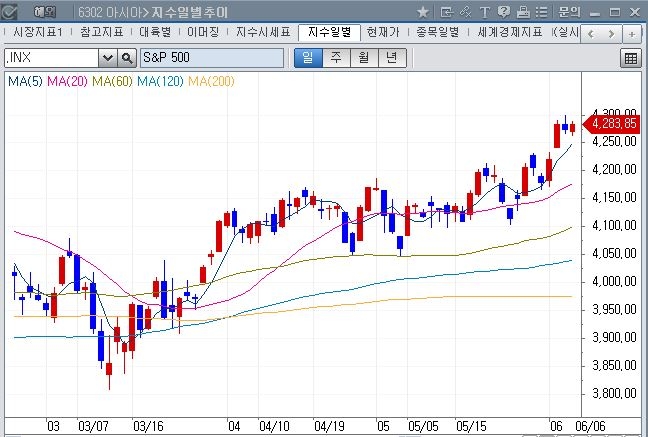This screenshot has height=437, width=648.
Task: Click the MA(60) legend label
Action: pyautogui.click(x=112, y=81)
